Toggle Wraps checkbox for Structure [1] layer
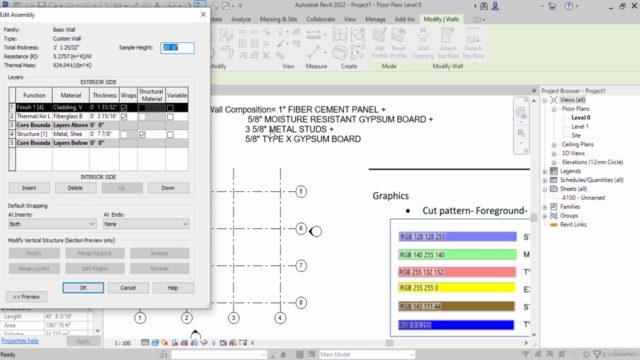Viewport: 640px width, 360px height. tap(124, 134)
